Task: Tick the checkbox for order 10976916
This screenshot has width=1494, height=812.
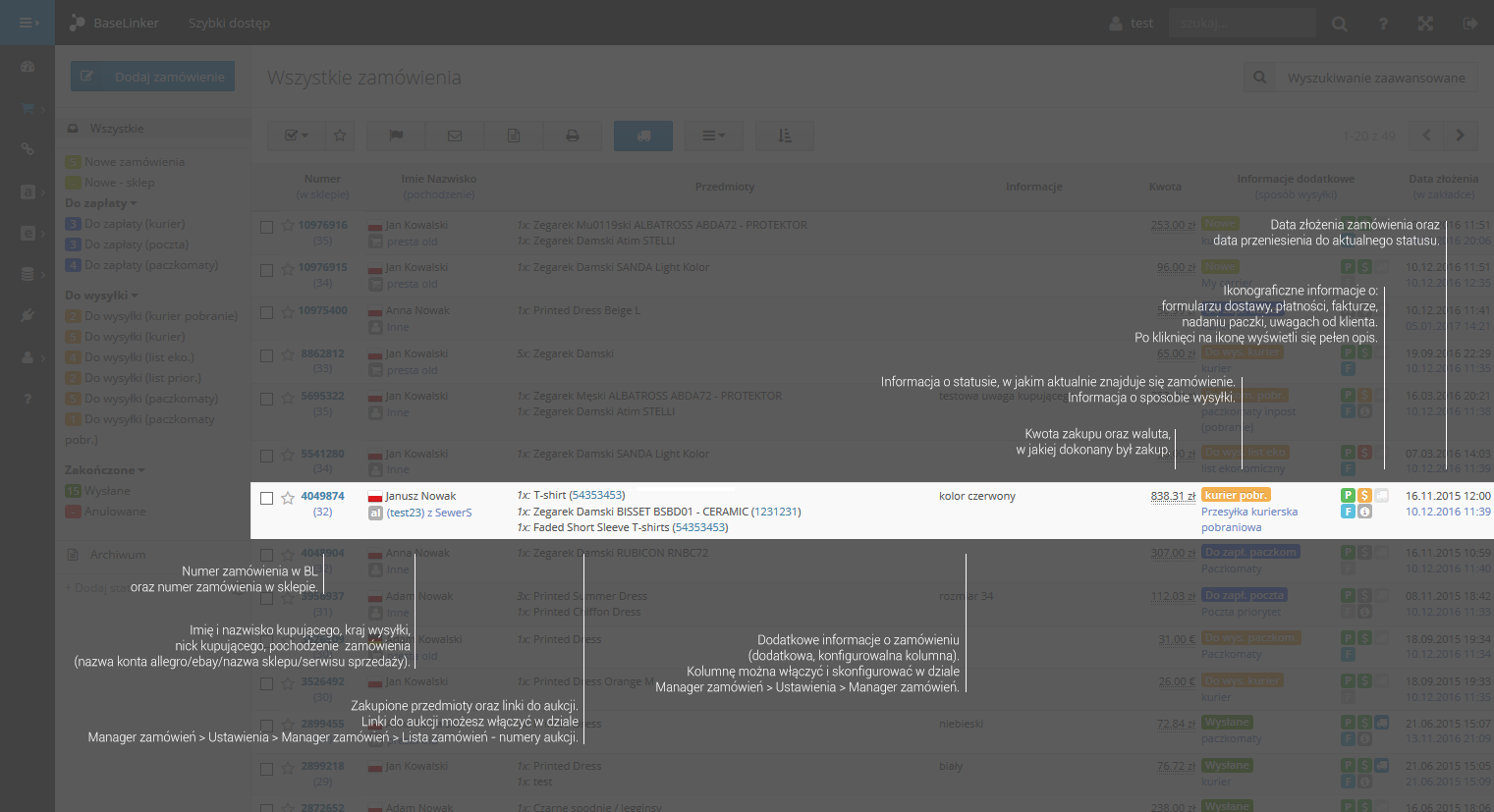Action: [x=266, y=227]
